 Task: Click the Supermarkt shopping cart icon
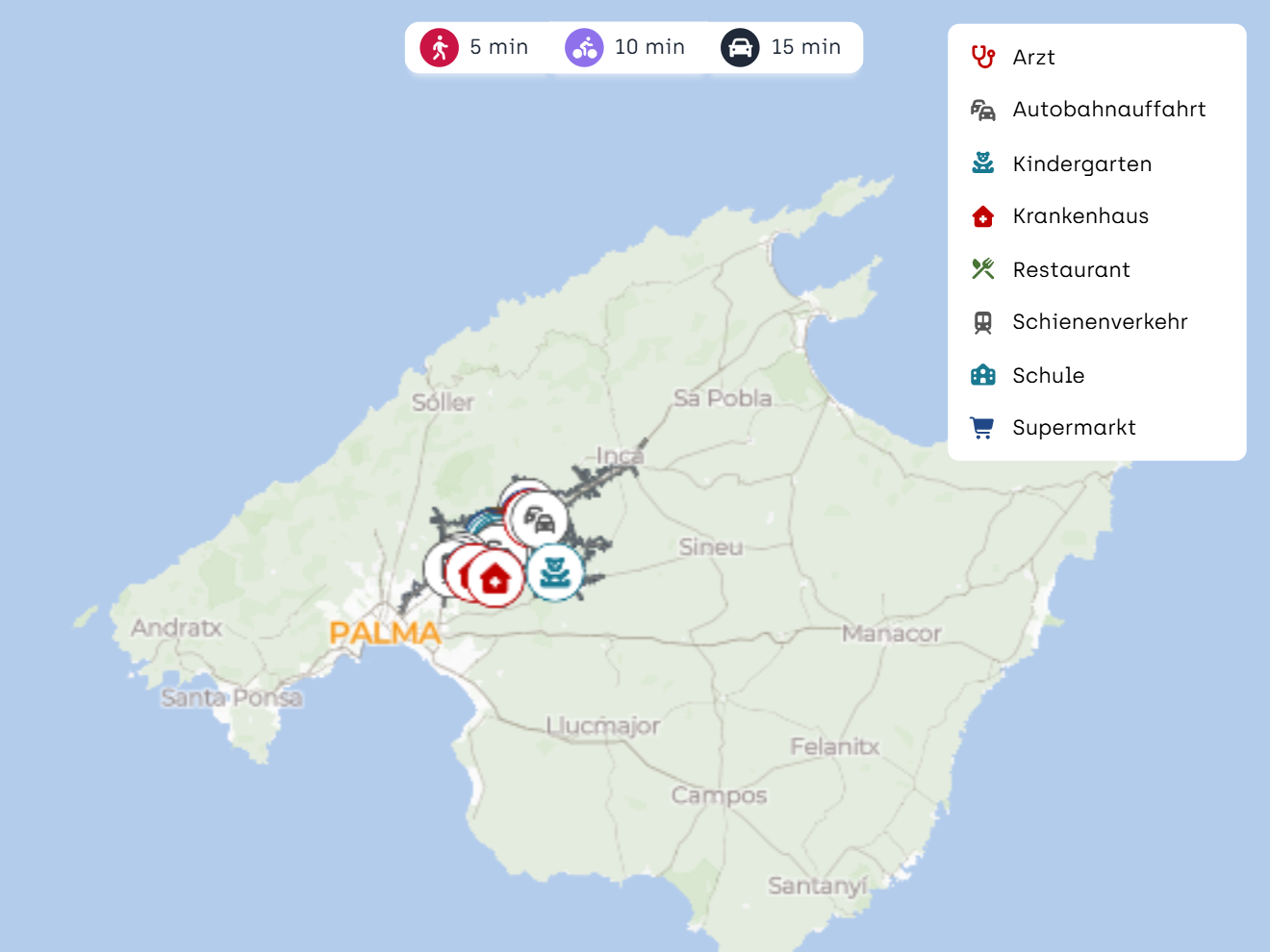pyautogui.click(x=982, y=428)
